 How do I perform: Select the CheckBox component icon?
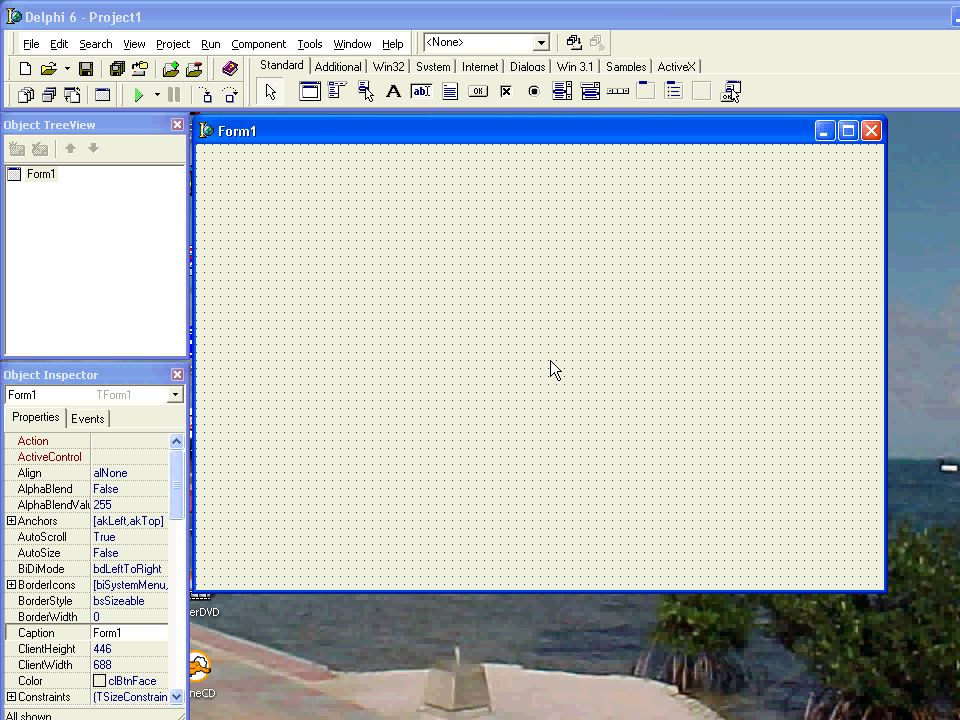tap(506, 92)
